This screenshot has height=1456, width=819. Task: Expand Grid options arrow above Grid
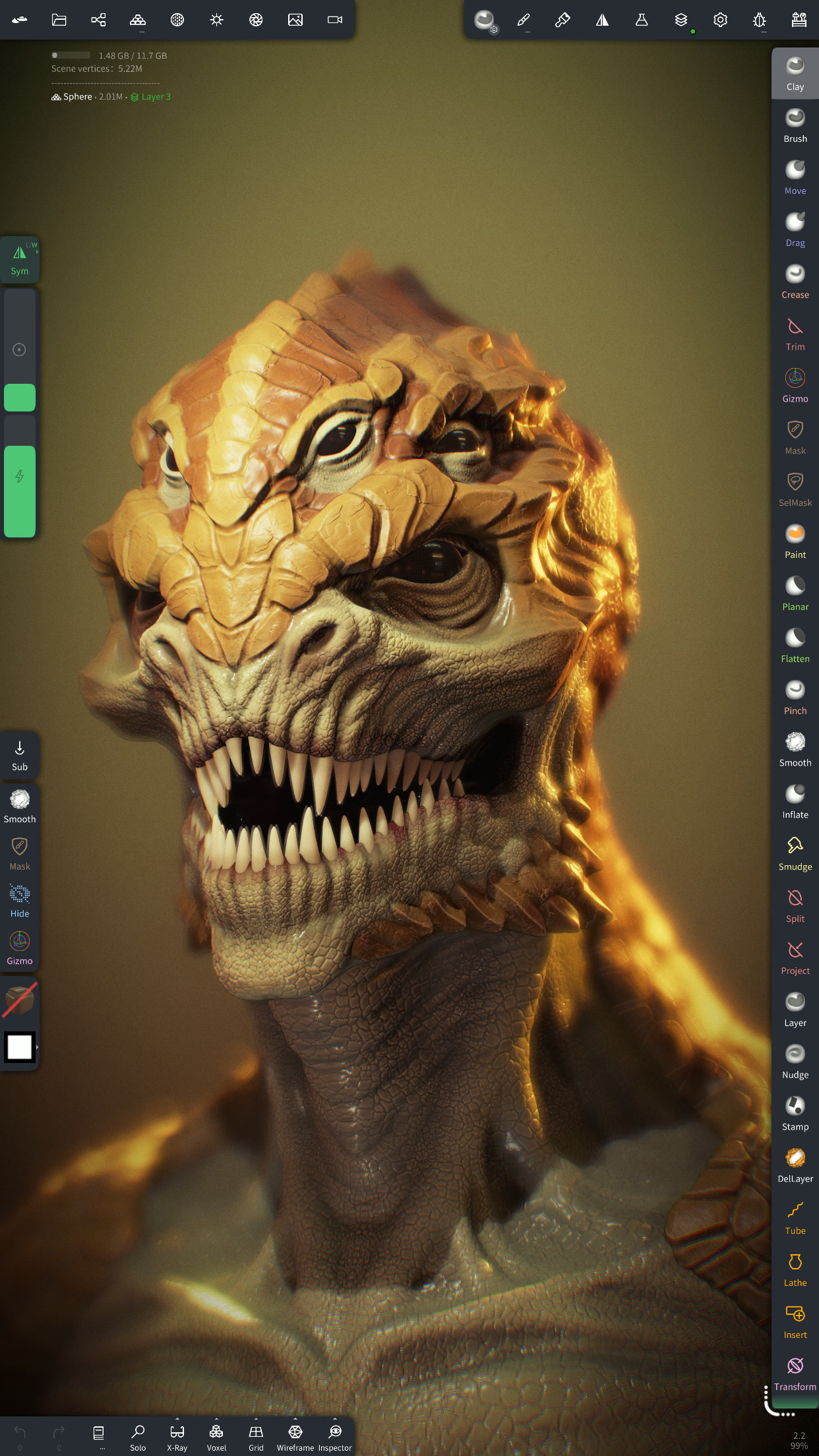[256, 1419]
